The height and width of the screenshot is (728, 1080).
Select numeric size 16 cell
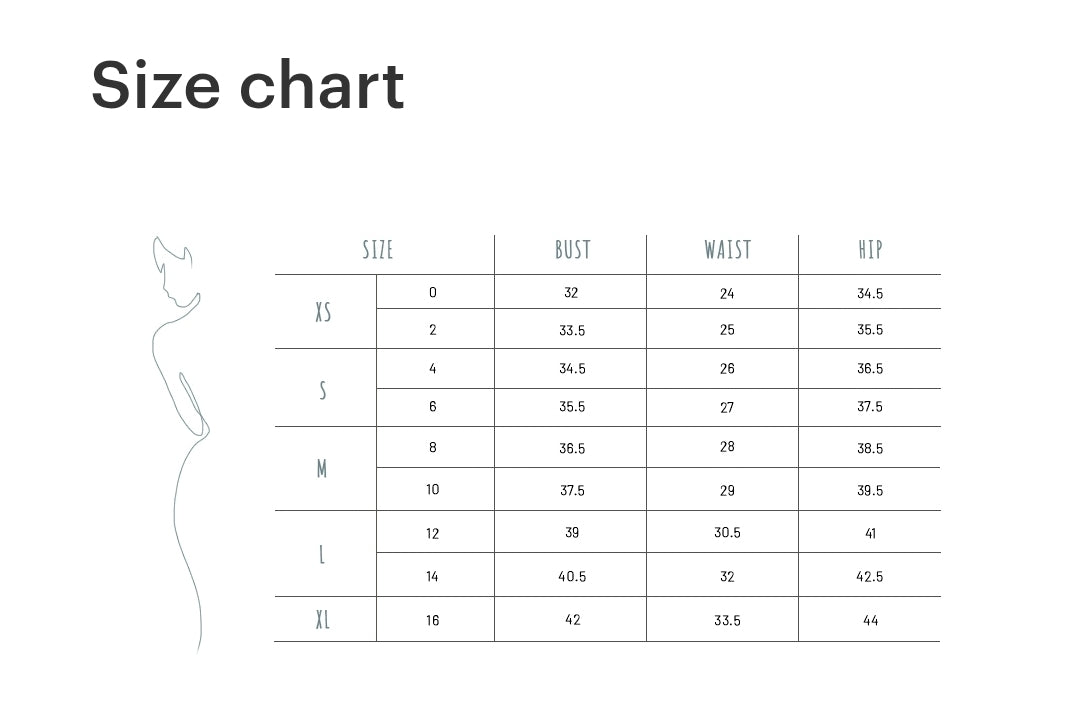click(x=433, y=621)
